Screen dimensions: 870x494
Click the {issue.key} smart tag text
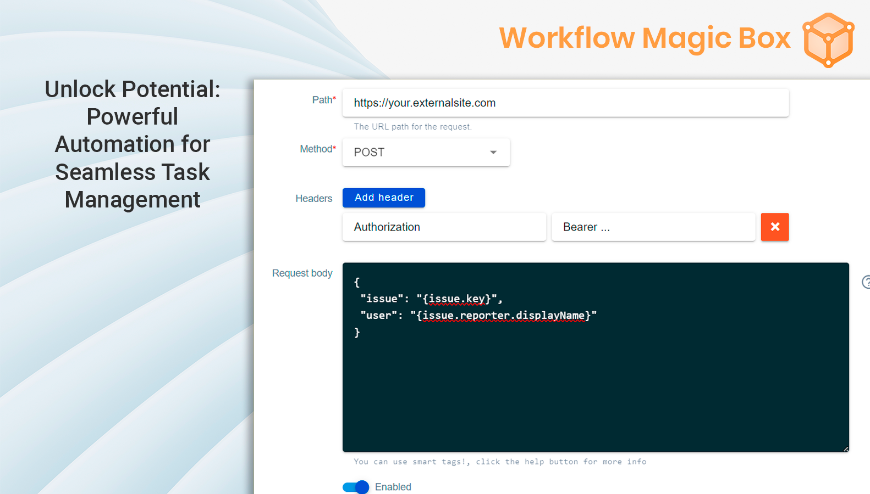tap(455, 299)
